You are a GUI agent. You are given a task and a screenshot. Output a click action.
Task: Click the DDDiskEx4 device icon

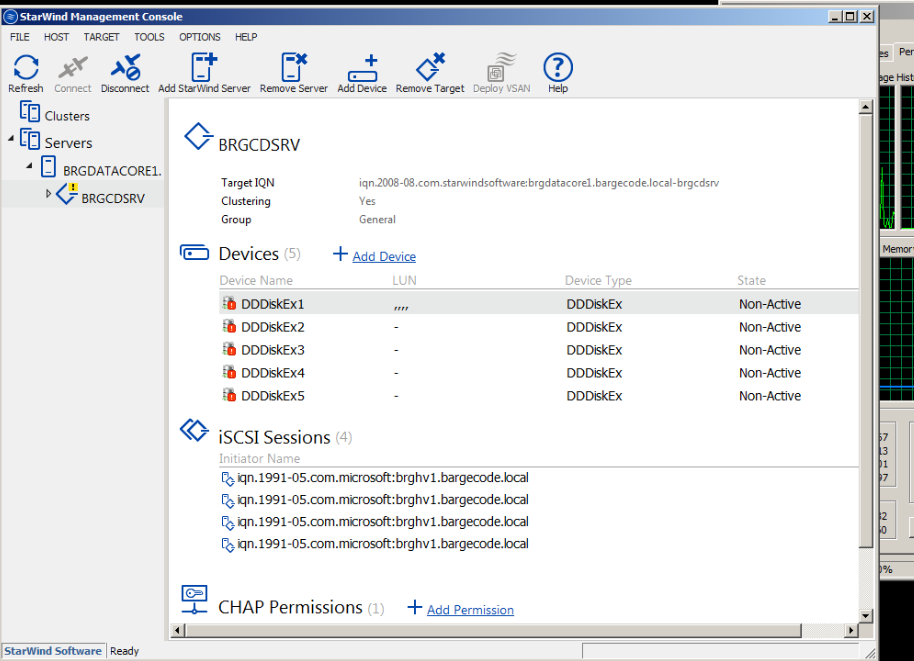229,372
